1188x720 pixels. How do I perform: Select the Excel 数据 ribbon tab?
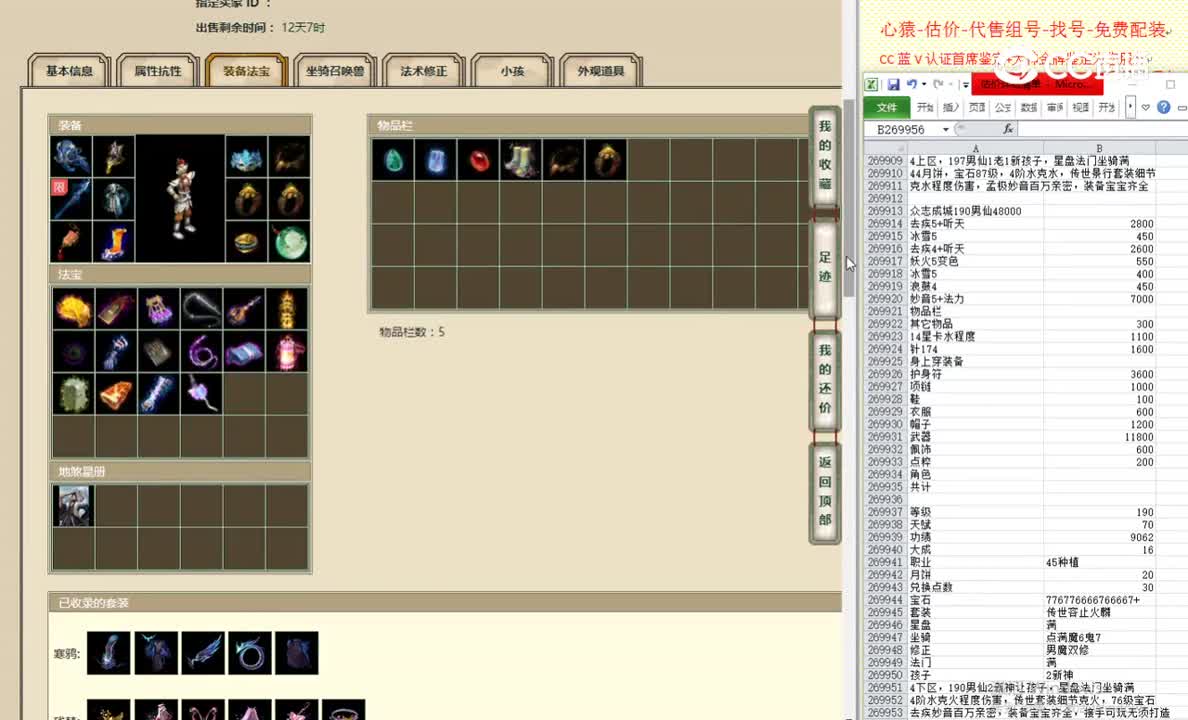point(1029,108)
